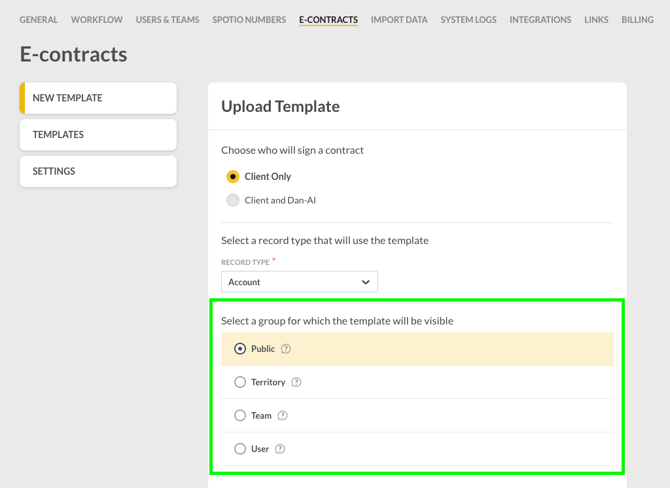670x488 pixels.
Task: Open the System Logs tab
Action: 468,20
